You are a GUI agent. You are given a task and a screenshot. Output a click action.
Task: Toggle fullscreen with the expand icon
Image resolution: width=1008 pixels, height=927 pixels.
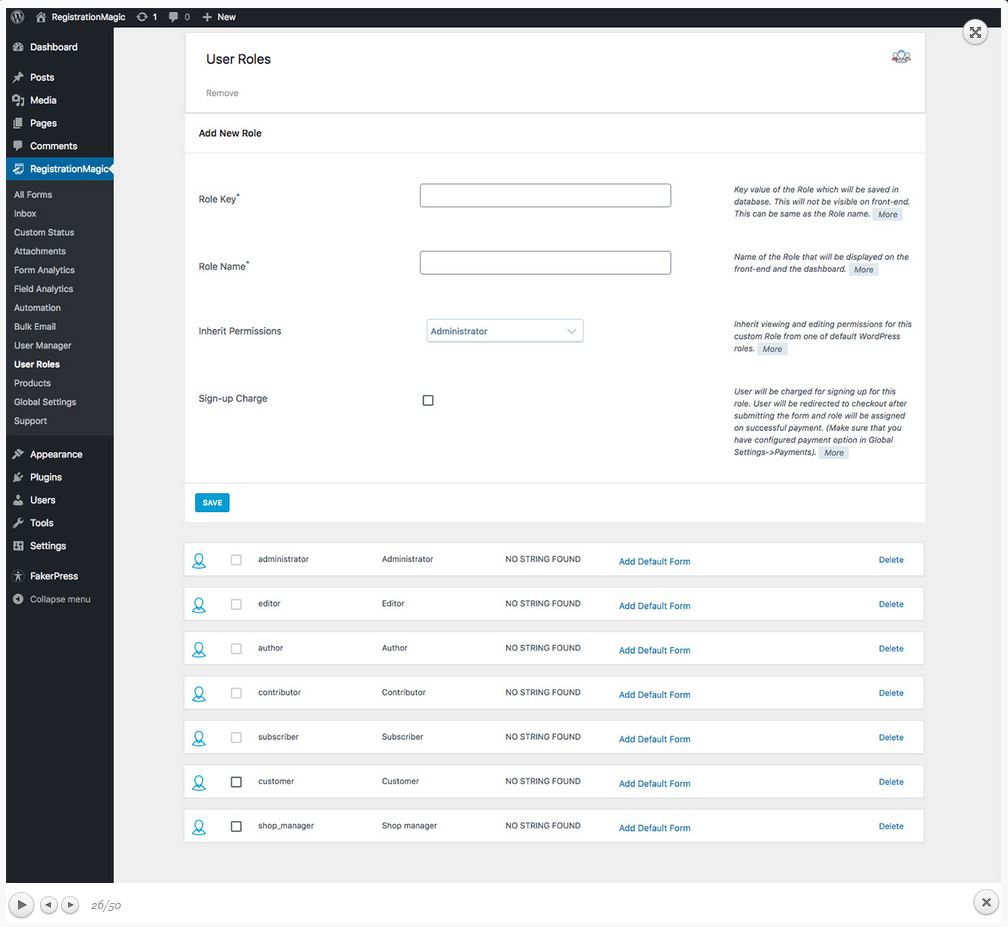pyautogui.click(x=975, y=32)
